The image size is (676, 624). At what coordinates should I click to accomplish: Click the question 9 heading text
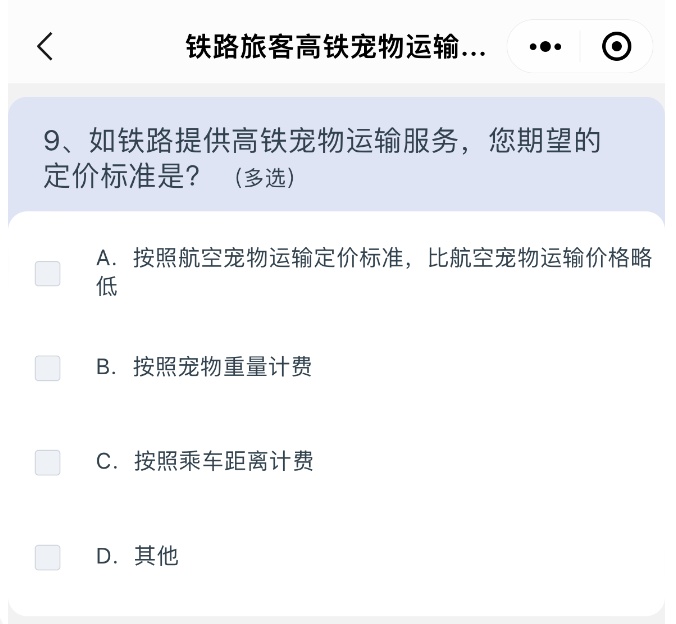[x=322, y=158]
